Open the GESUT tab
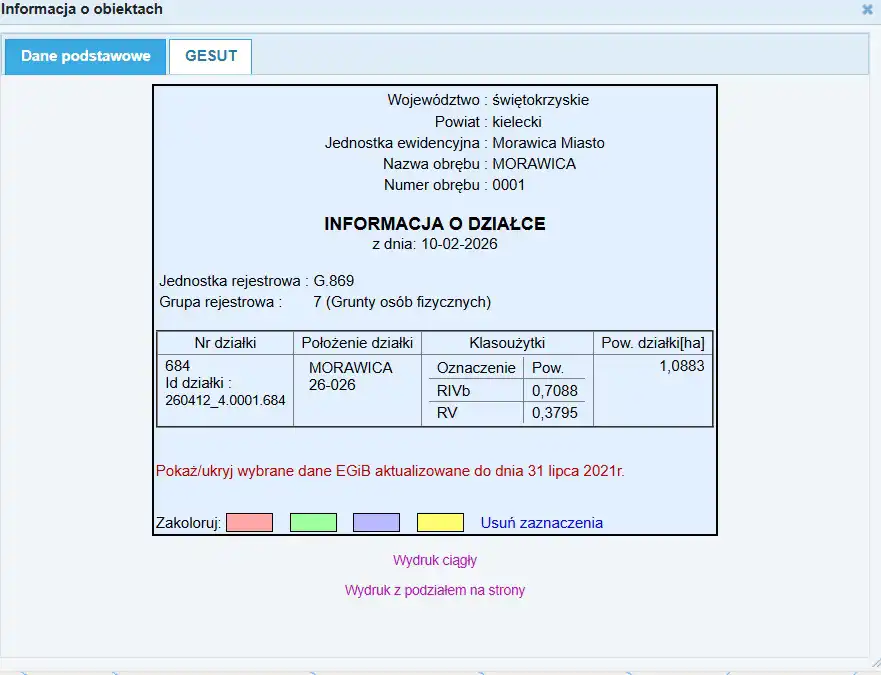881x675 pixels. 211,56
